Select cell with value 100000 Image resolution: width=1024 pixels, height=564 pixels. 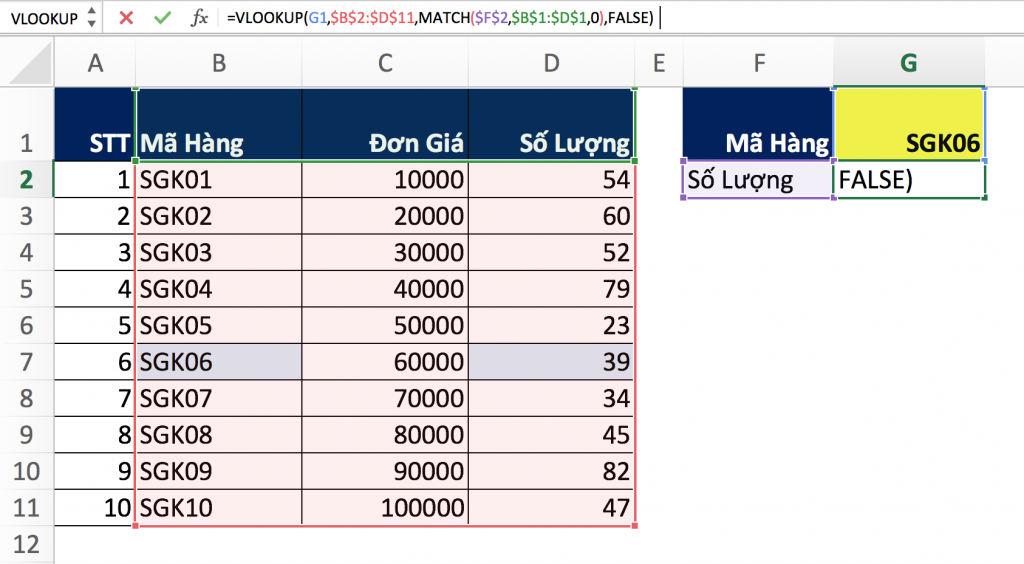pyautogui.click(x=385, y=507)
